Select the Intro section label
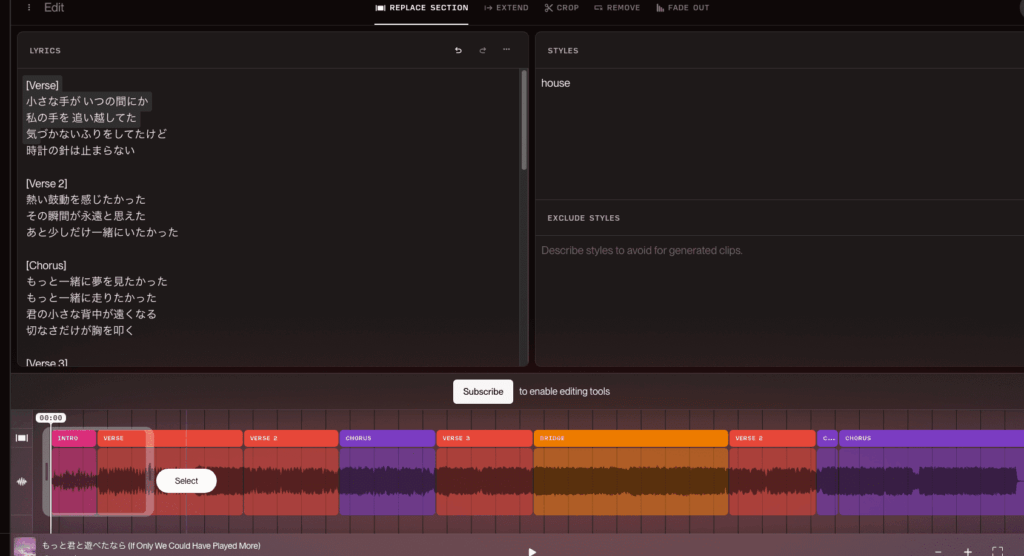The height and width of the screenshot is (556, 1024). 74,438
